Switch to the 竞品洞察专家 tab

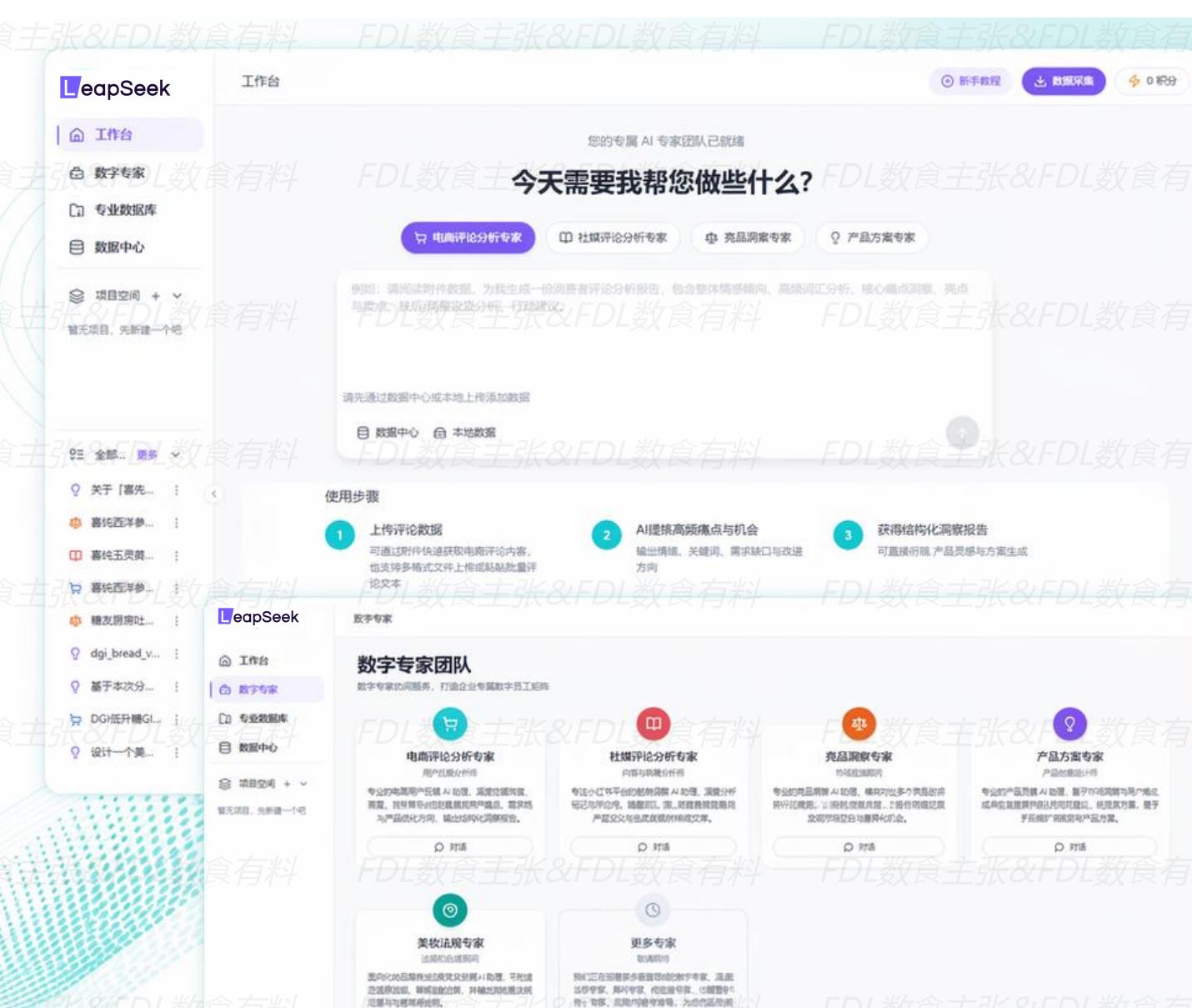[748, 238]
